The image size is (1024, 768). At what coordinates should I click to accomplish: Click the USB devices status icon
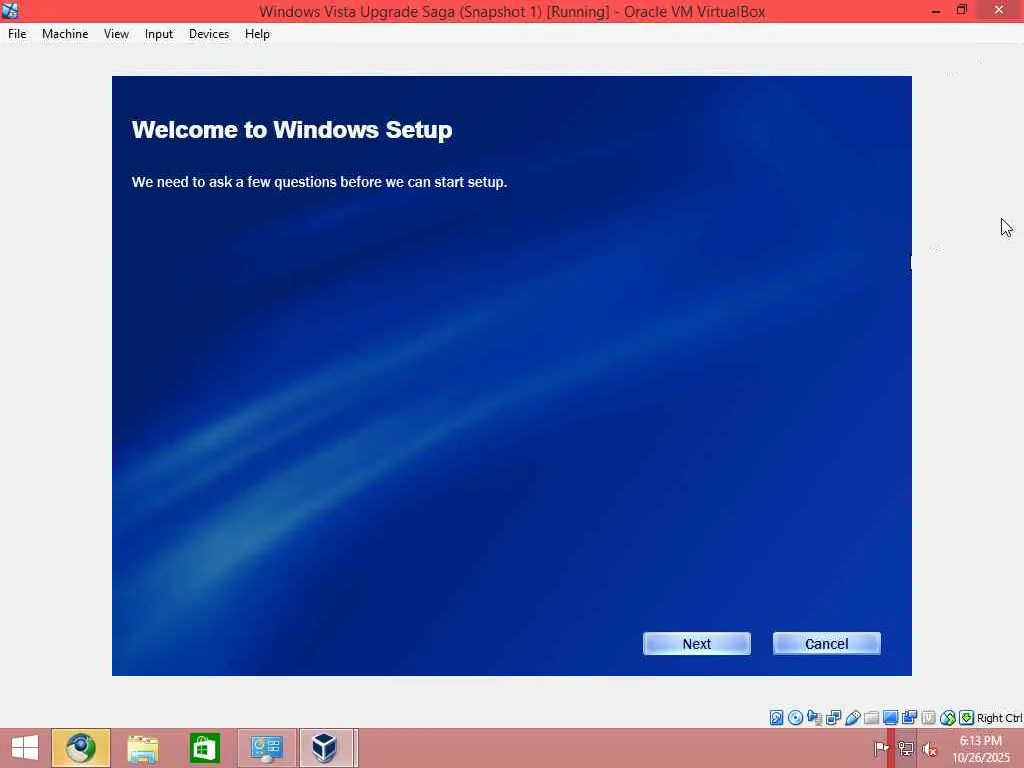click(x=852, y=718)
